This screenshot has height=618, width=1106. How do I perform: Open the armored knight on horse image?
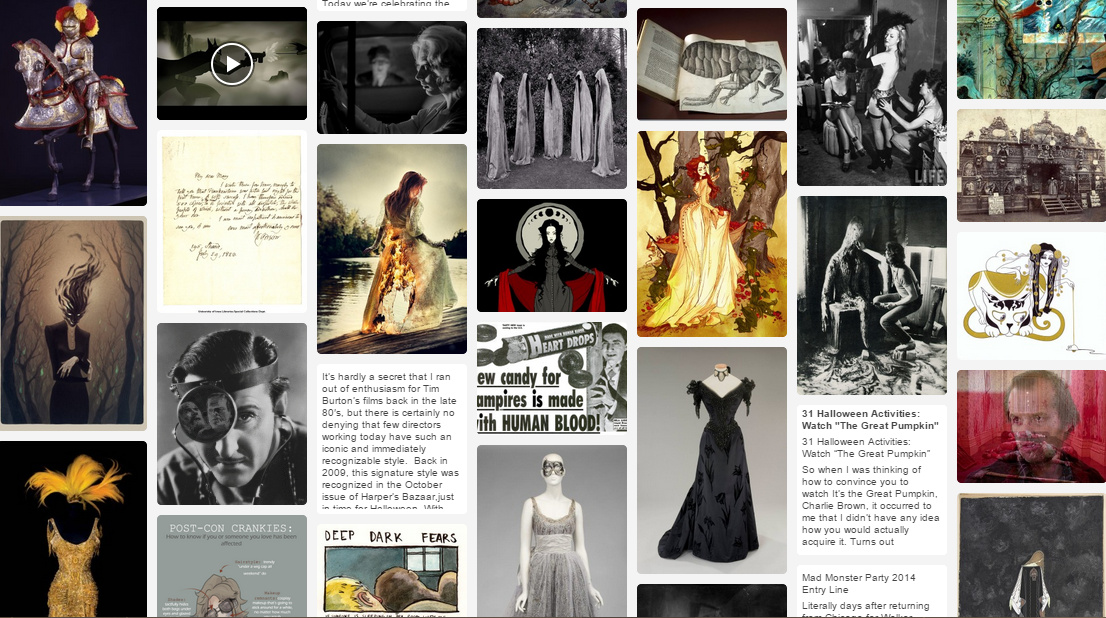tap(73, 100)
